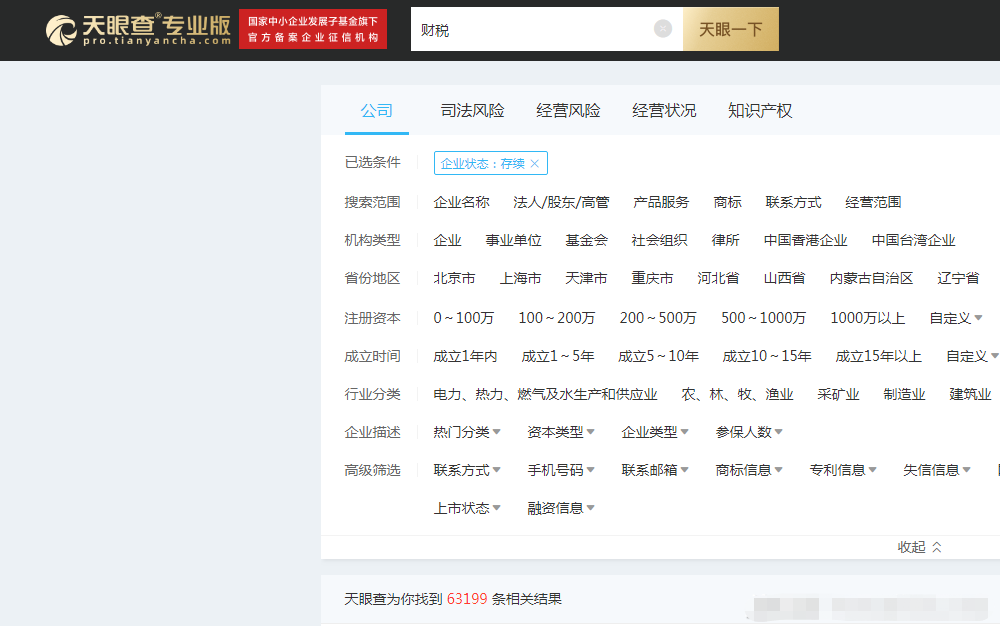Open the 参保人数 dropdown
The height and width of the screenshot is (626, 1000).
tap(749, 432)
